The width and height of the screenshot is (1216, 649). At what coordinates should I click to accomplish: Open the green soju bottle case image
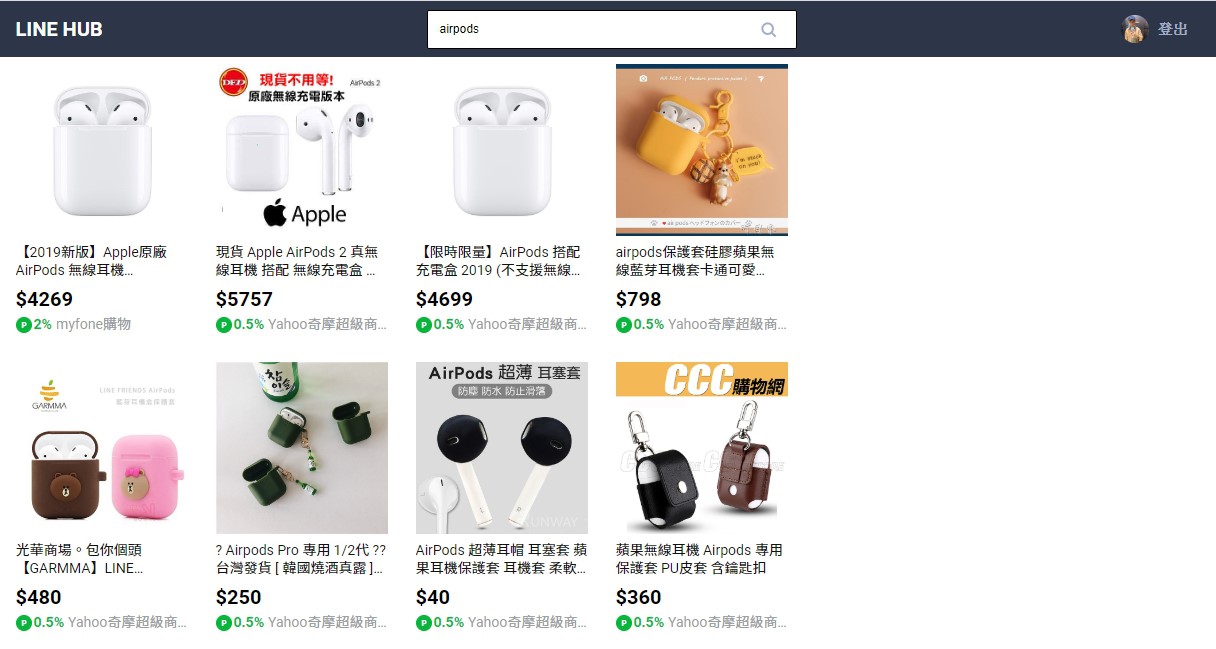coord(302,448)
